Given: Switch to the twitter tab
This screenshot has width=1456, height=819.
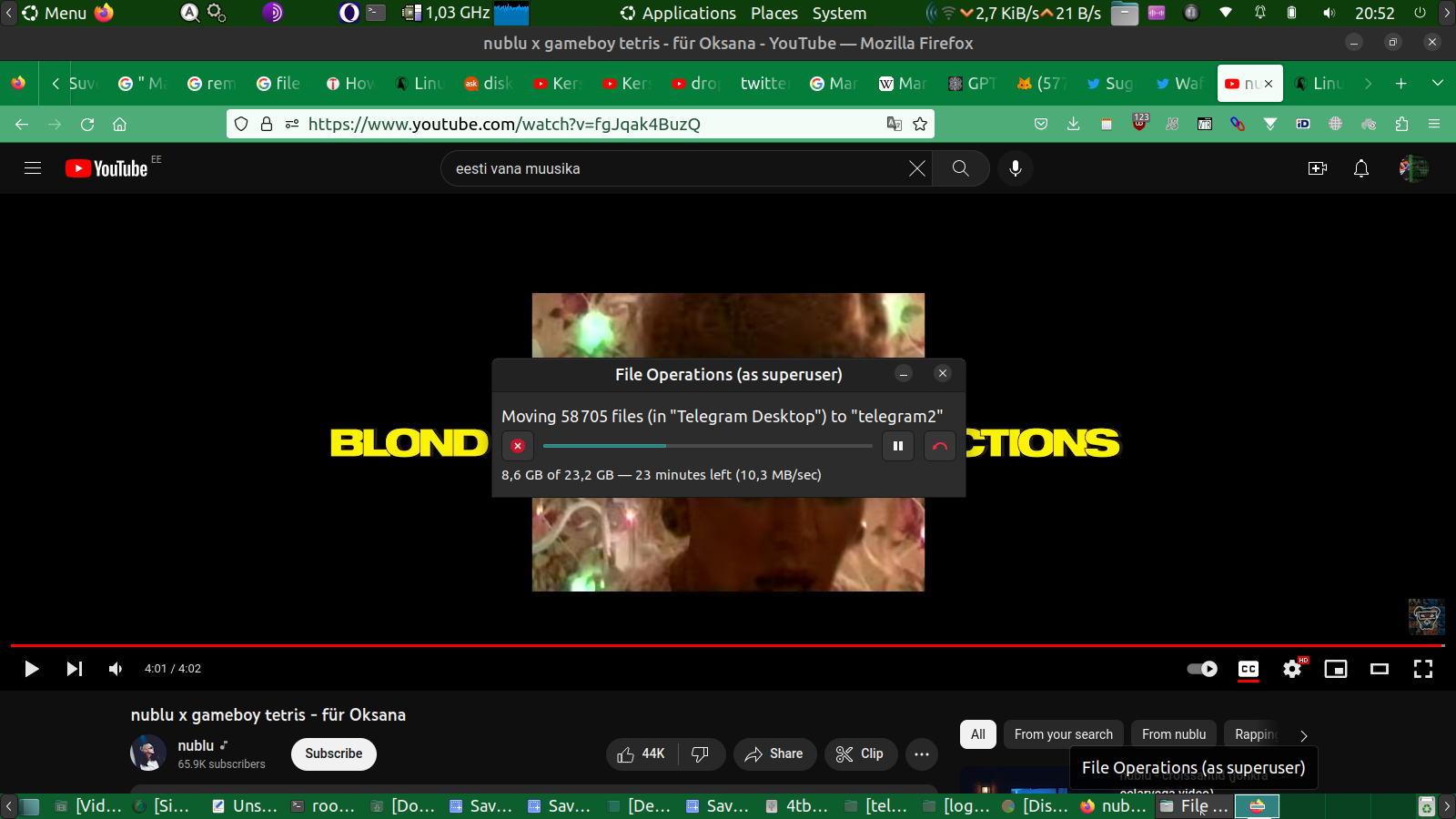Looking at the screenshot, I should pyautogui.click(x=763, y=84).
